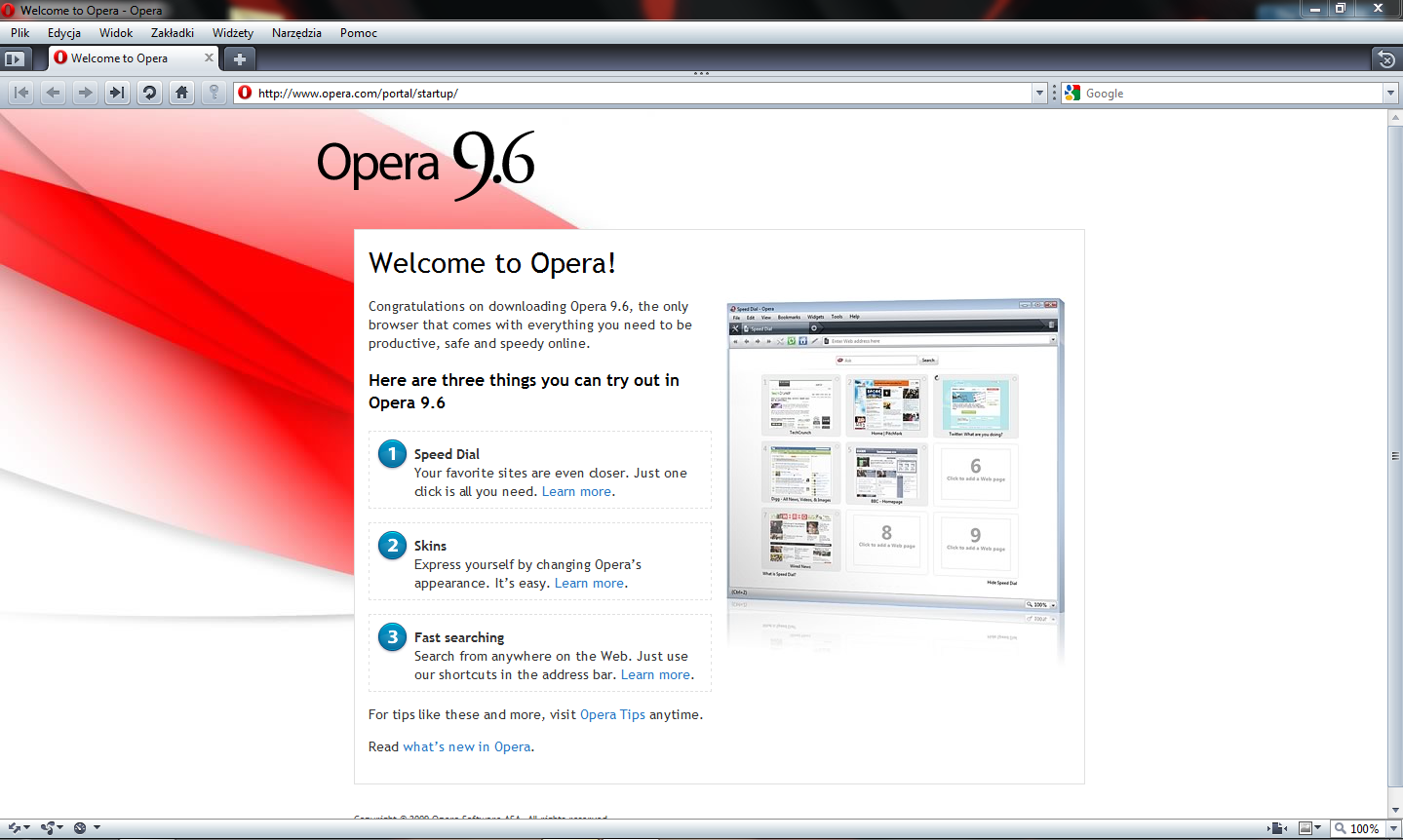Open what's new in Opera link

(467, 746)
